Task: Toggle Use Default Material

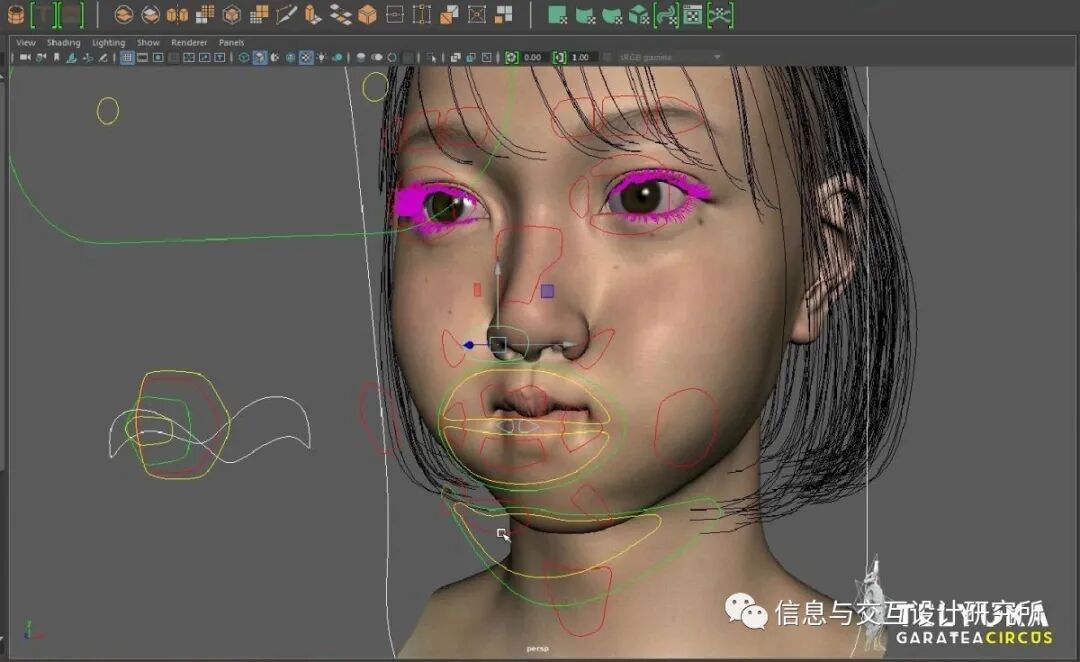Action: click(274, 57)
